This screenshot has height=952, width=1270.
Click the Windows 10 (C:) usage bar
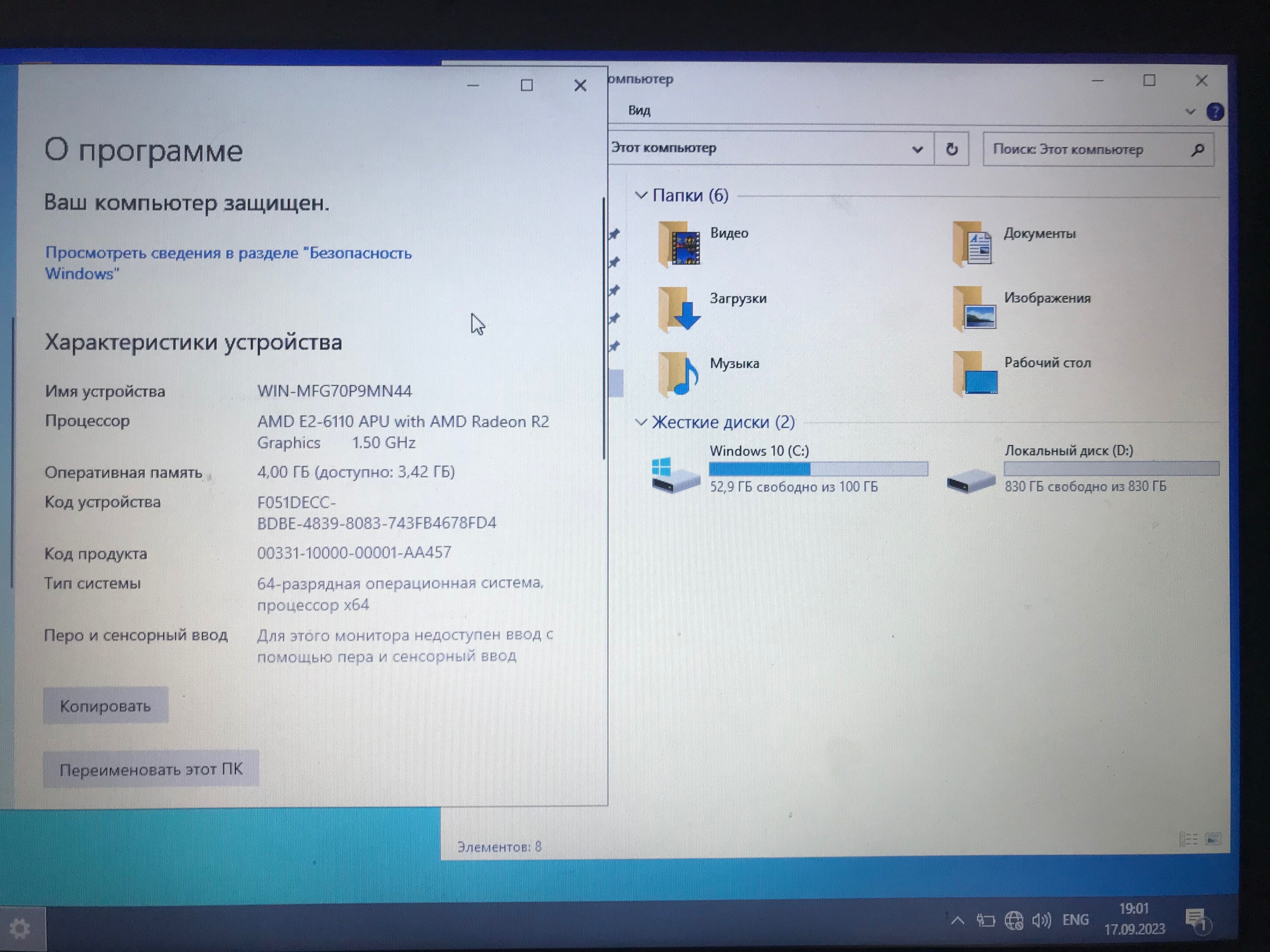(x=818, y=469)
